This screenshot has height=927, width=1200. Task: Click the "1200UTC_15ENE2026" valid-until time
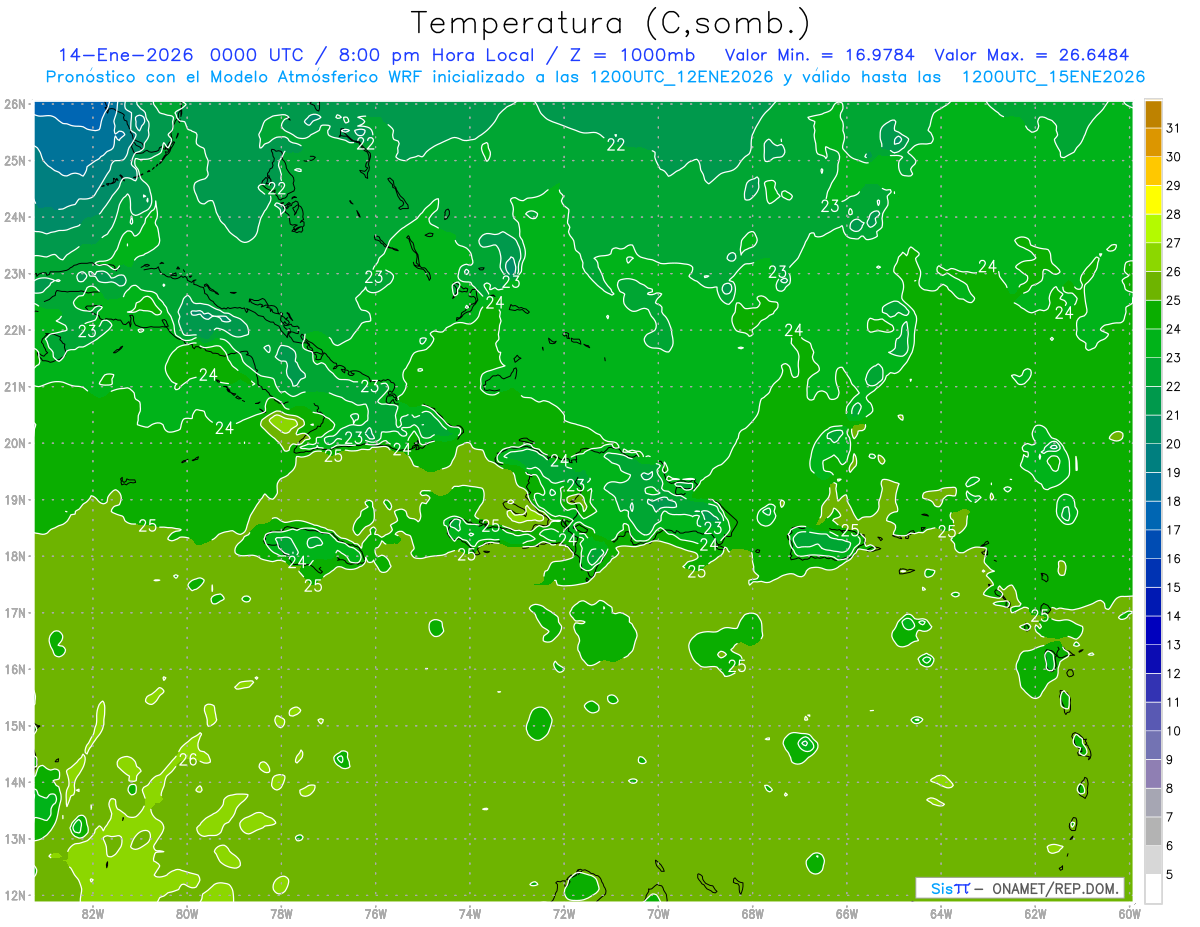(x=1052, y=77)
